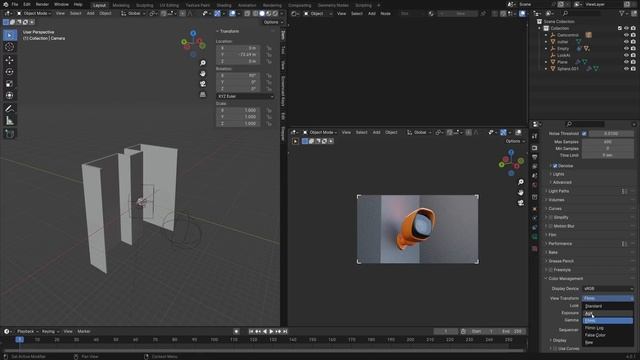The width and height of the screenshot is (640, 360).
Task: Click Max Samples value field
Action: 608,142
